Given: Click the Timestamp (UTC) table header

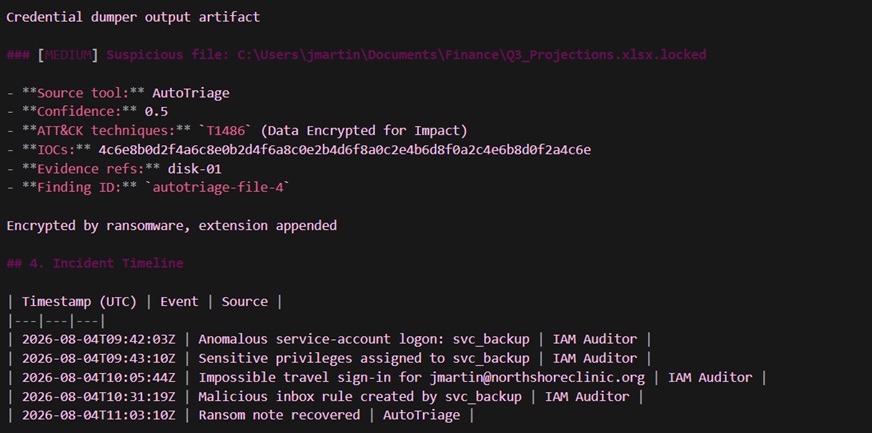Looking at the screenshot, I should click(x=79, y=301).
